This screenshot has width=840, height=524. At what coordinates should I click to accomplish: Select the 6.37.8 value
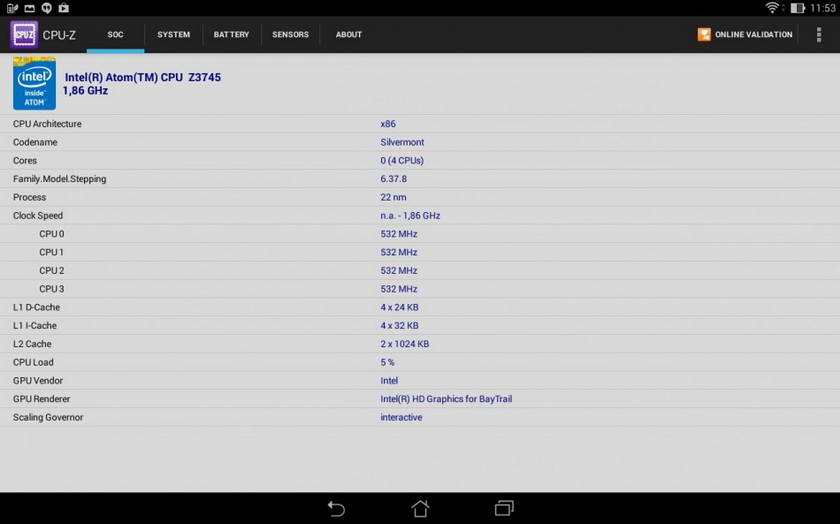393,179
